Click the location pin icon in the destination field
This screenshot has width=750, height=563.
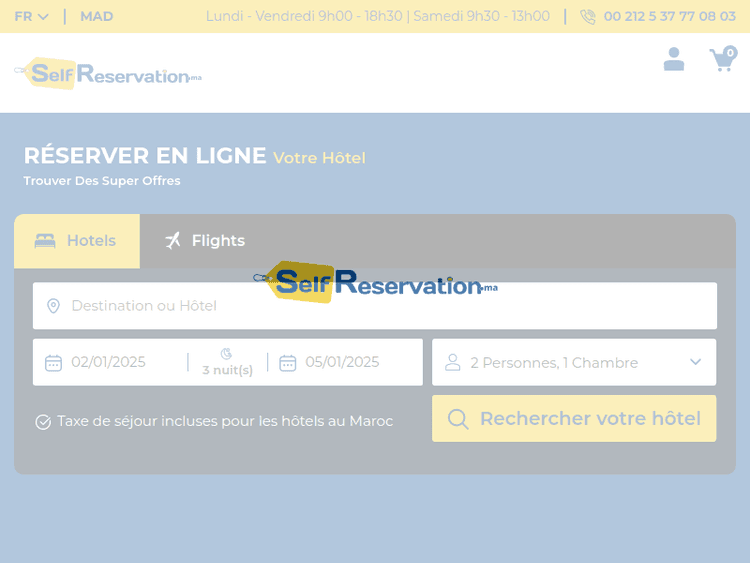tap(54, 306)
